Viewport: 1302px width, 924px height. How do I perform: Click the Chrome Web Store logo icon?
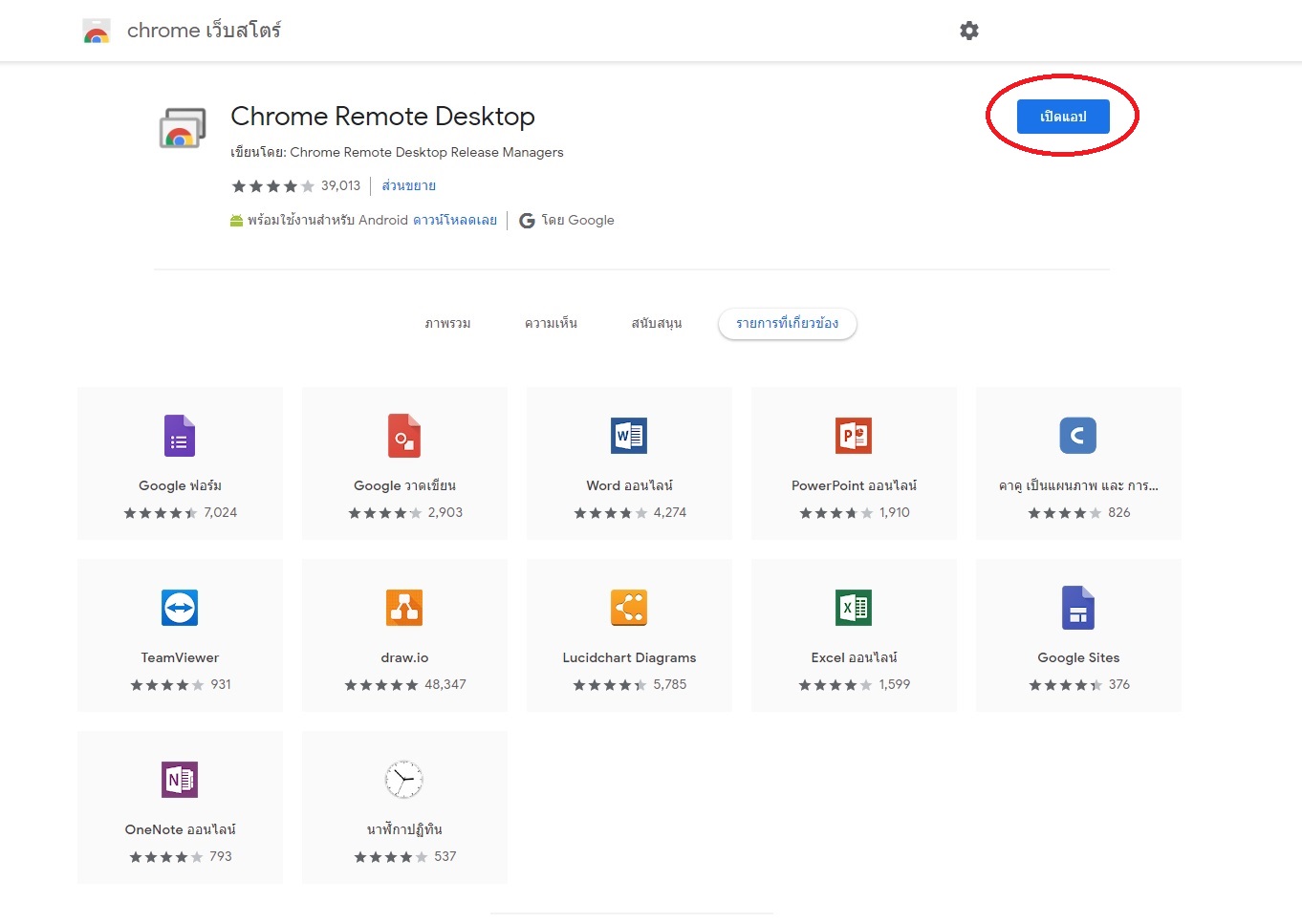[97, 32]
